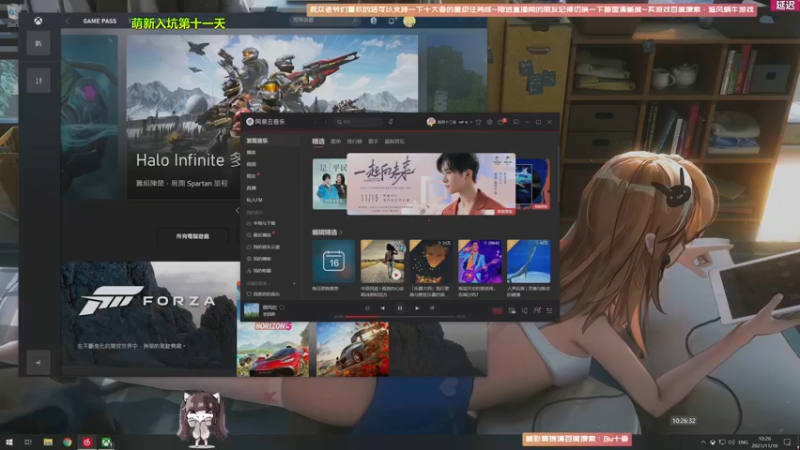Open the Forza Horizon 5 thumbnail

pos(272,349)
